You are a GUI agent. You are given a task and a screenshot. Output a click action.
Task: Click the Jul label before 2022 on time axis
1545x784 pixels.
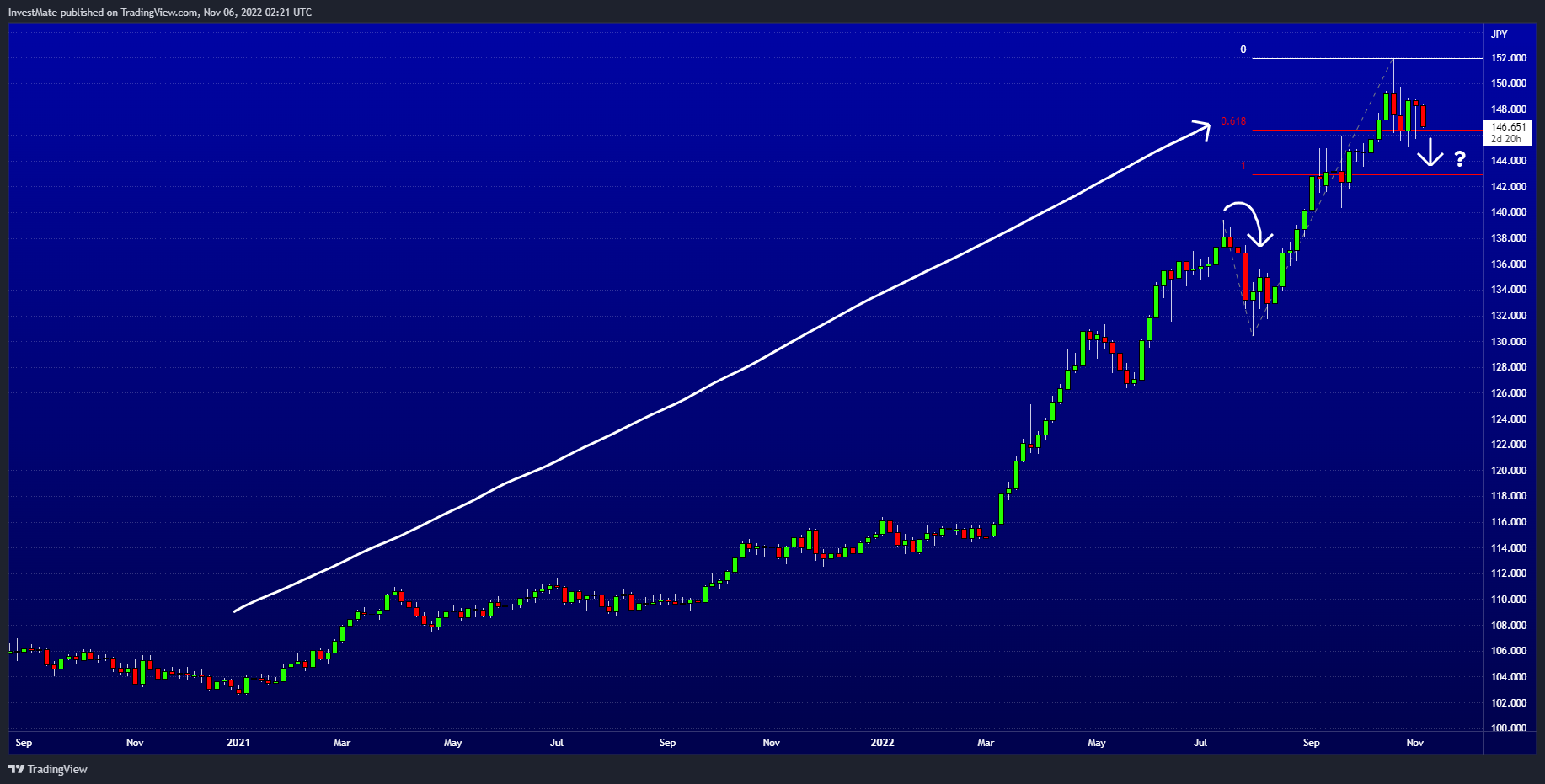pos(557,743)
